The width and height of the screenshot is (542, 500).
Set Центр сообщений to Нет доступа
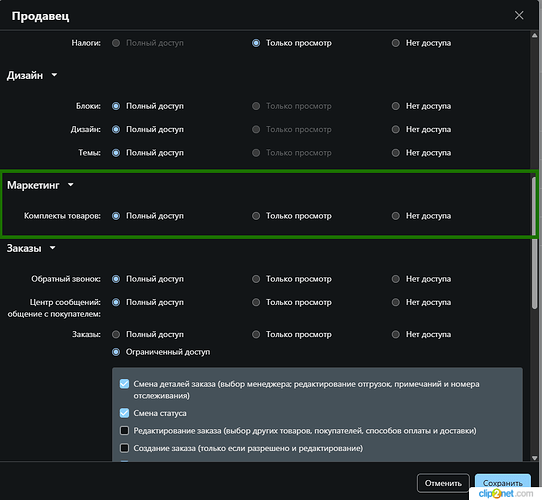point(395,303)
